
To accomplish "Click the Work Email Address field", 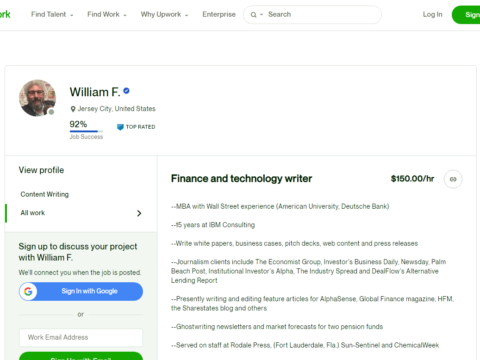I will [81, 337].
